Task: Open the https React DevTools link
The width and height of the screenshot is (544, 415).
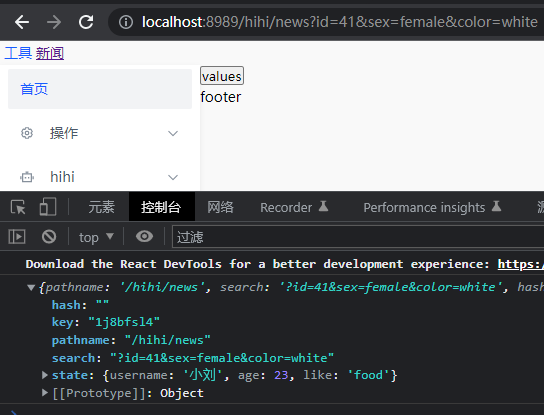Action: coord(520,264)
